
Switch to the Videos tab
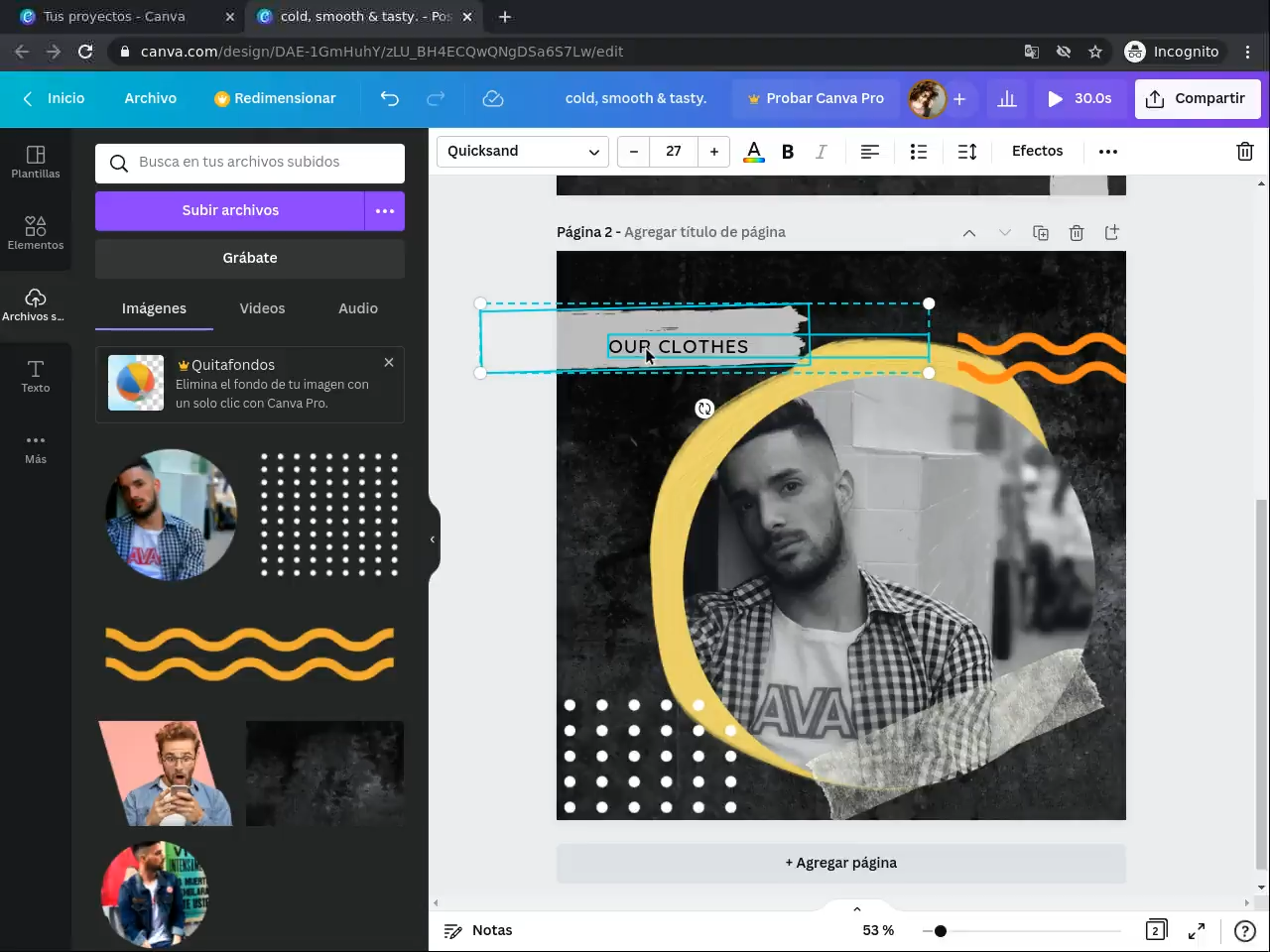point(262,308)
